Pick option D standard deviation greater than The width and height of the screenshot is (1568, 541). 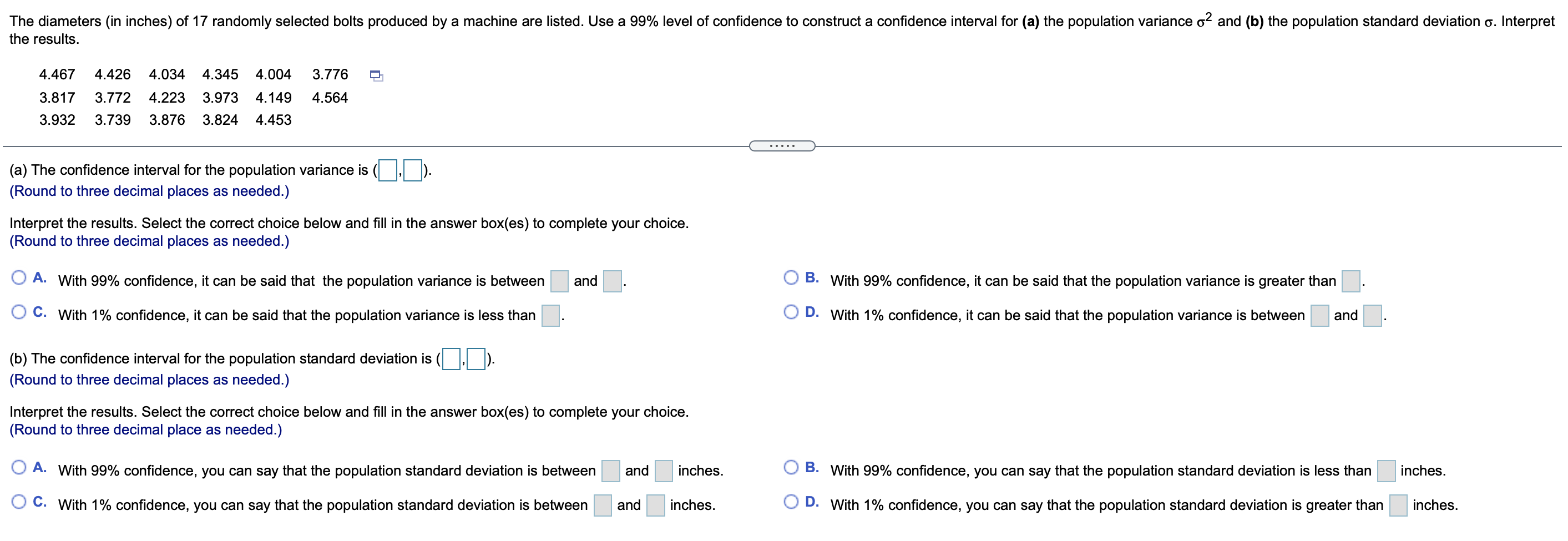[x=791, y=502]
